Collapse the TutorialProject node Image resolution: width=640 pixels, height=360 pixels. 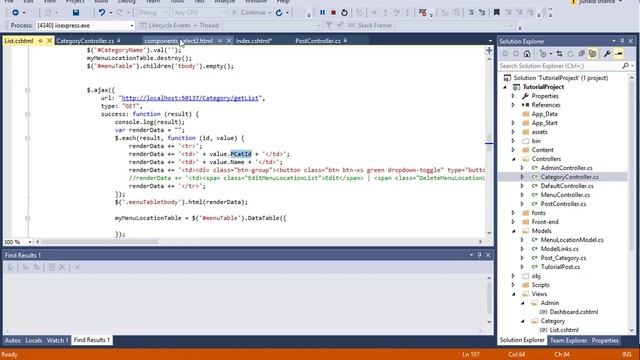(505, 87)
